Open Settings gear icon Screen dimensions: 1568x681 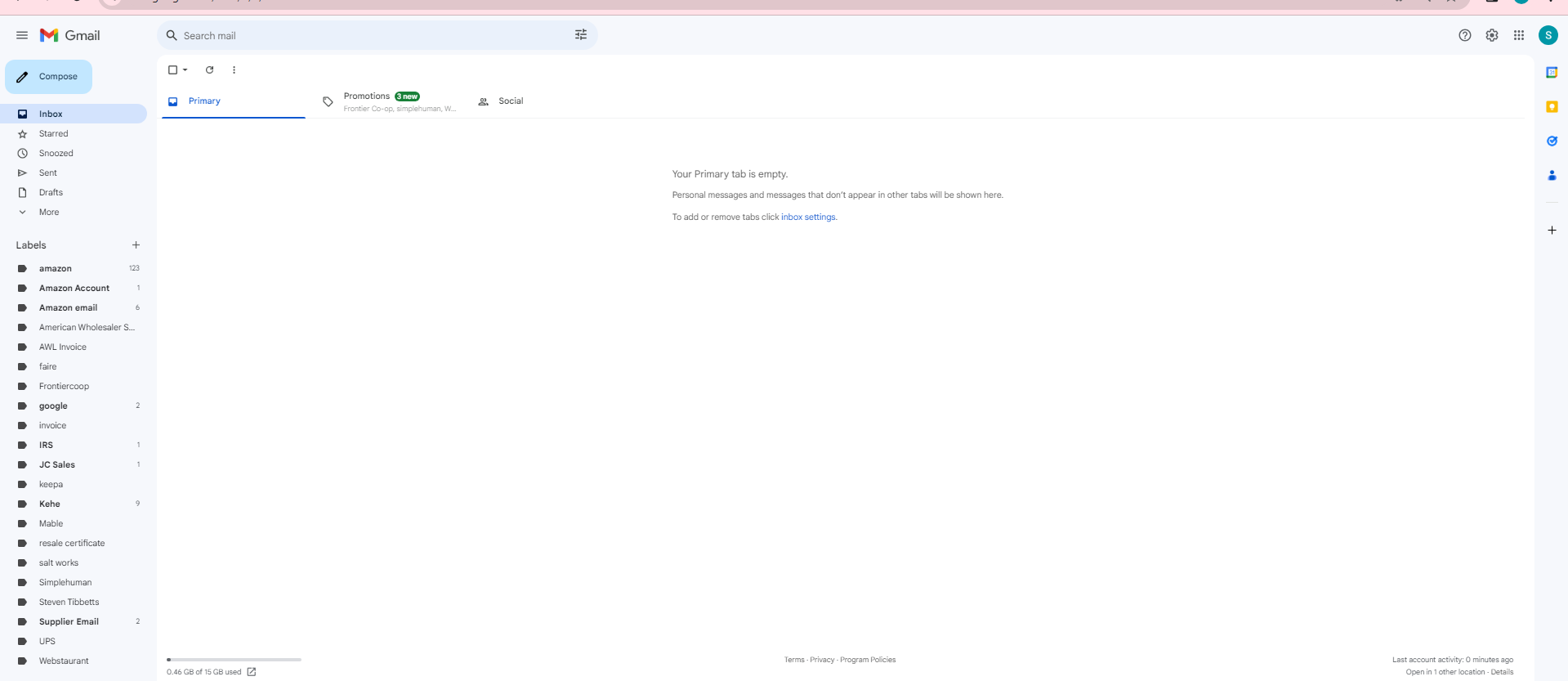1492,35
